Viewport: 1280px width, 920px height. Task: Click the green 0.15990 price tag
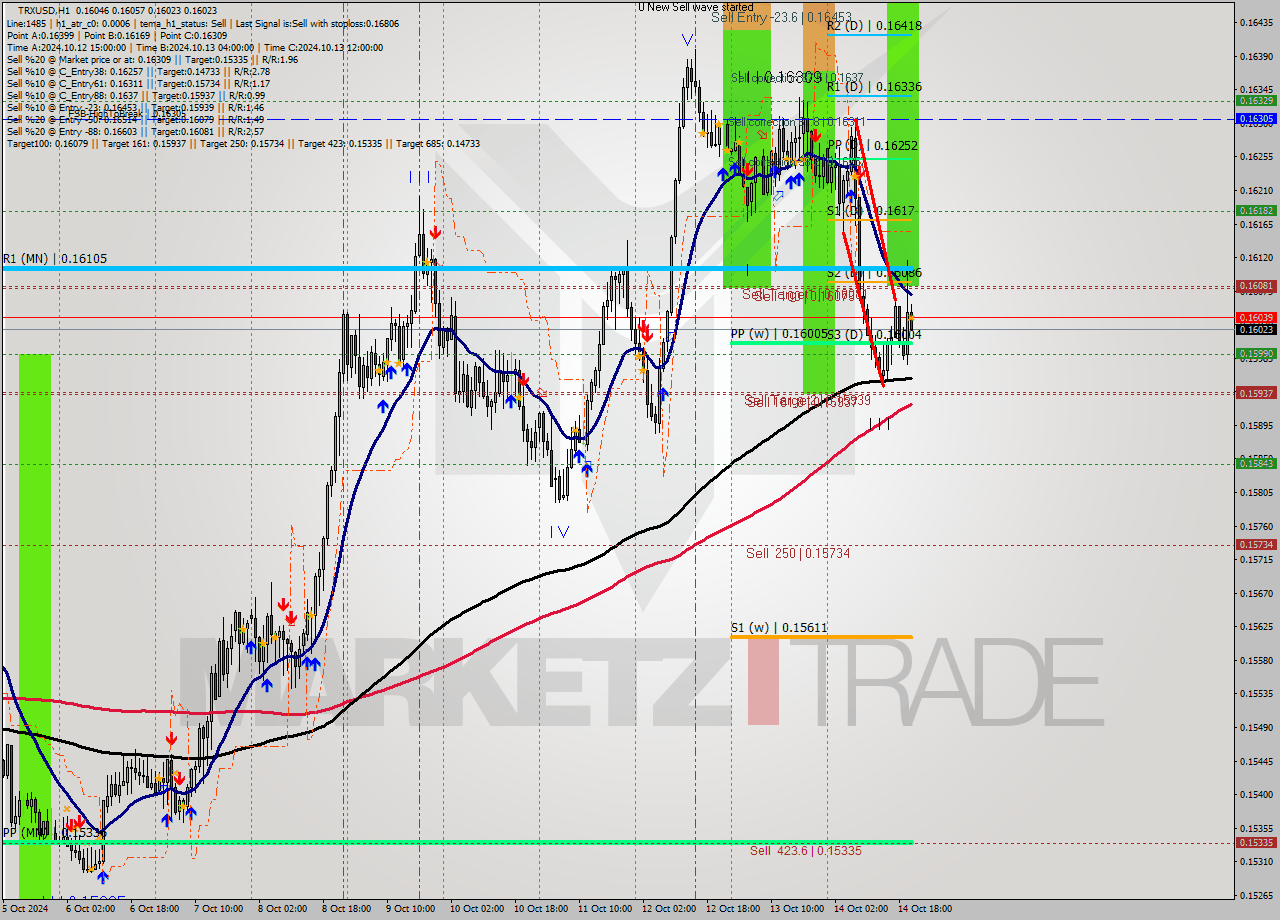point(1256,353)
